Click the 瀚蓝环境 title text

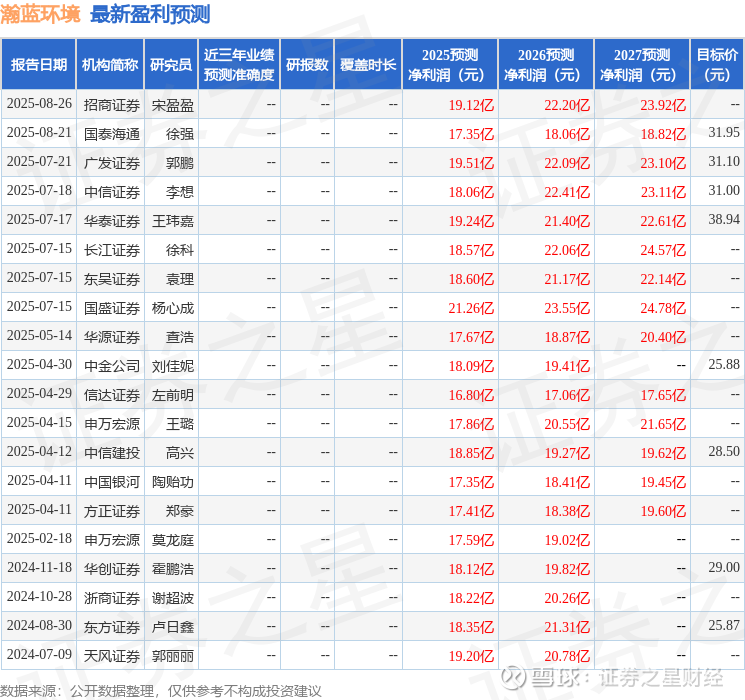click(x=40, y=14)
